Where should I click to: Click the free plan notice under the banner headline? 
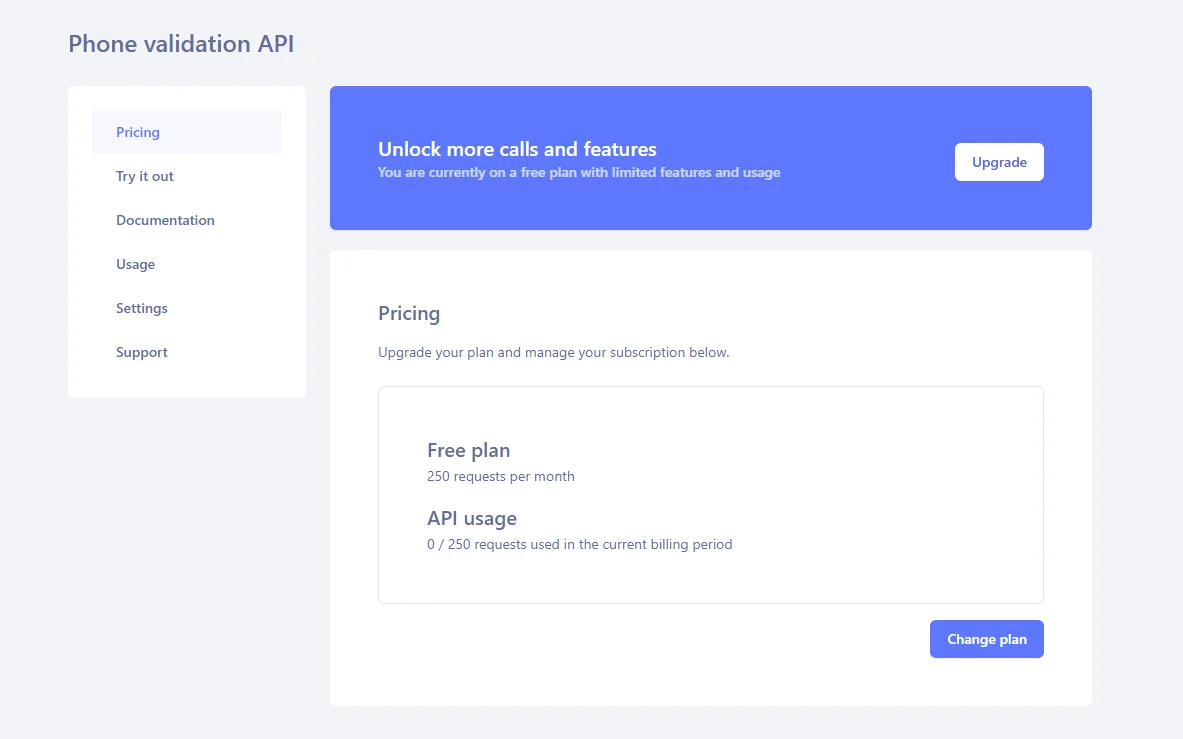point(578,172)
